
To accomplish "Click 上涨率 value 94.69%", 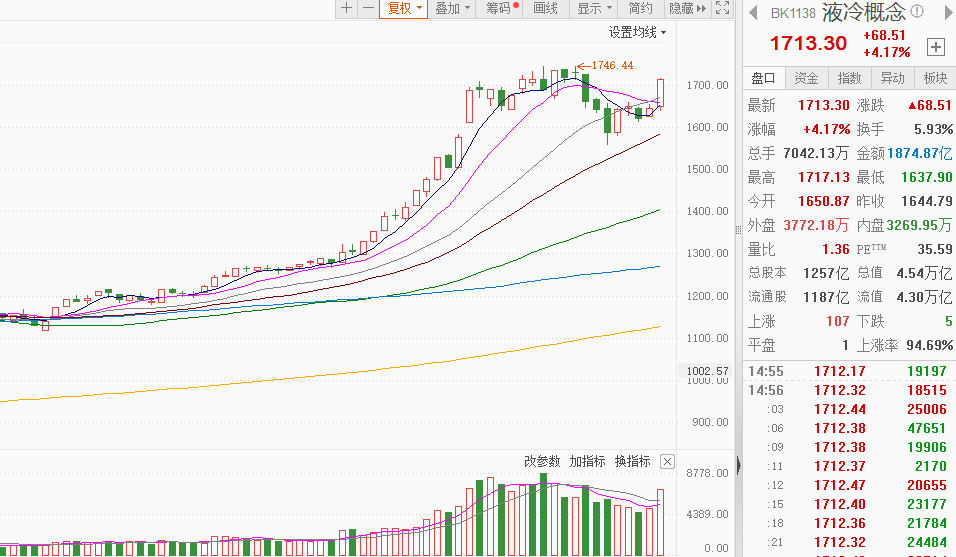I will click(929, 346).
